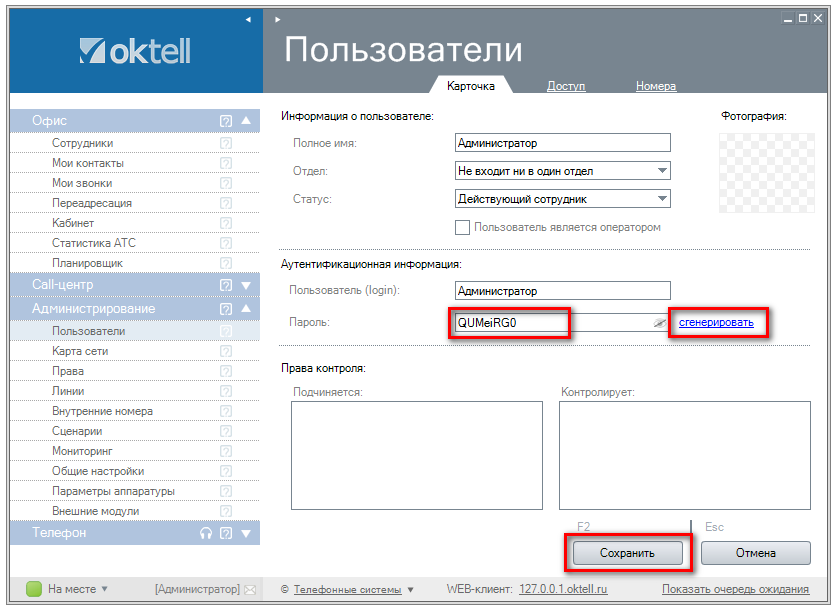The width and height of the screenshot is (836, 609).
Task: Open the Отдел dropdown list
Action: (x=662, y=171)
